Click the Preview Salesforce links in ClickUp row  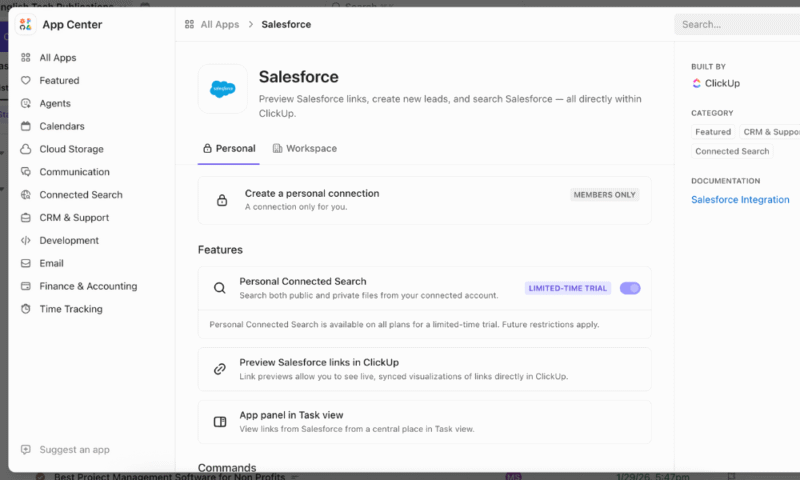click(x=424, y=369)
